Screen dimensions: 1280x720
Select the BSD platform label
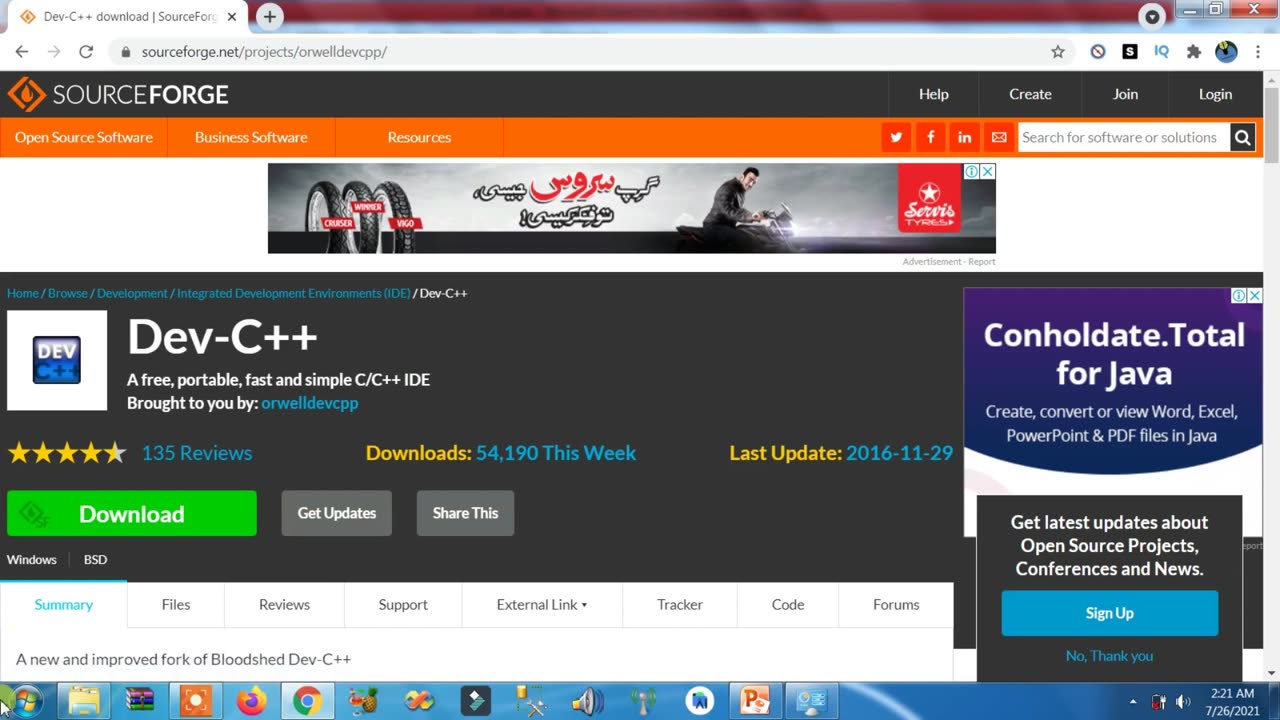95,560
